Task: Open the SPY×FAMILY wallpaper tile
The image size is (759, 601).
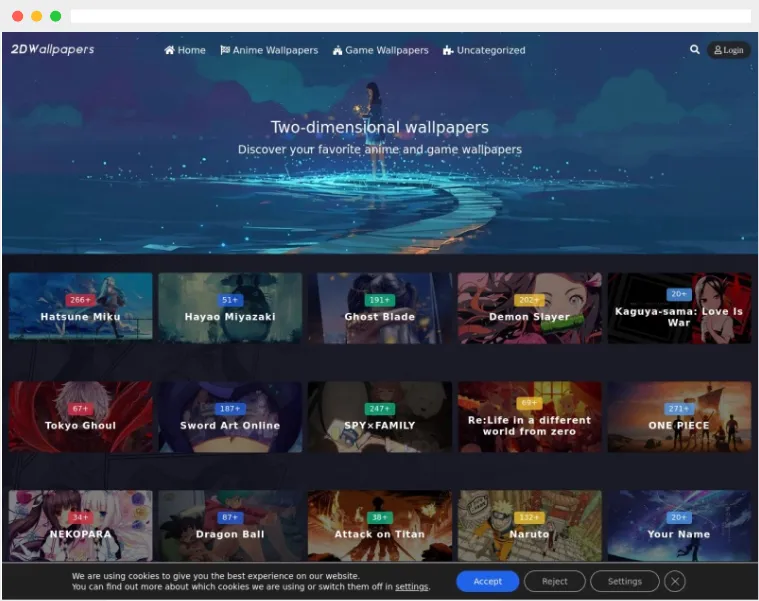Action: (380, 417)
